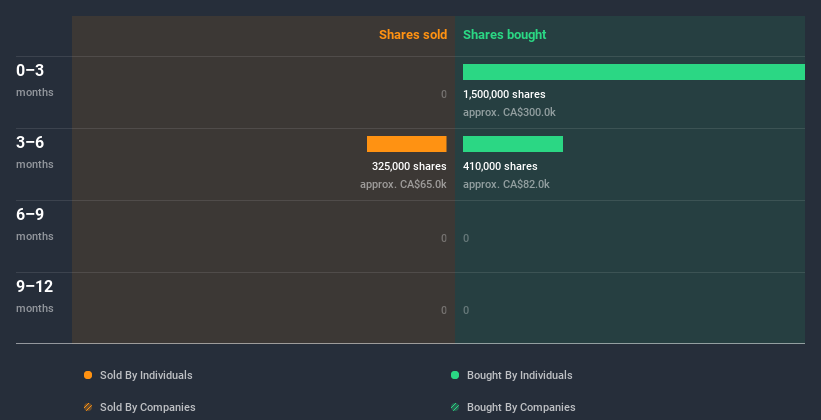
Task: Click the 6–9 months shares sold zero
Action: 444,238
